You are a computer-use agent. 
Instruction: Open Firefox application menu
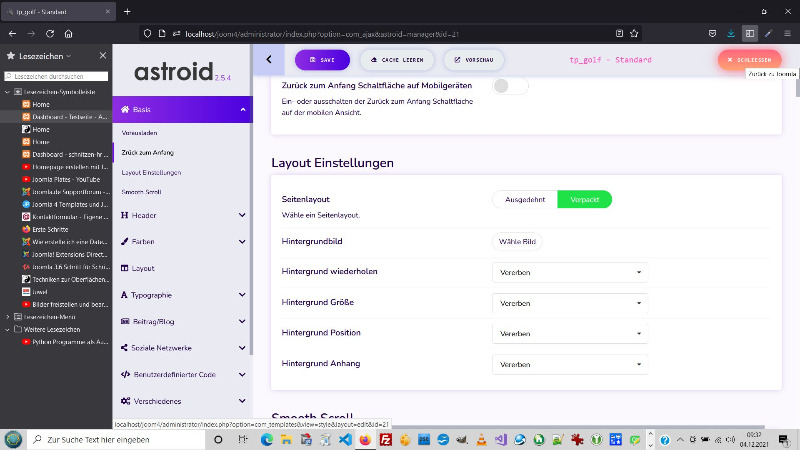(787, 34)
